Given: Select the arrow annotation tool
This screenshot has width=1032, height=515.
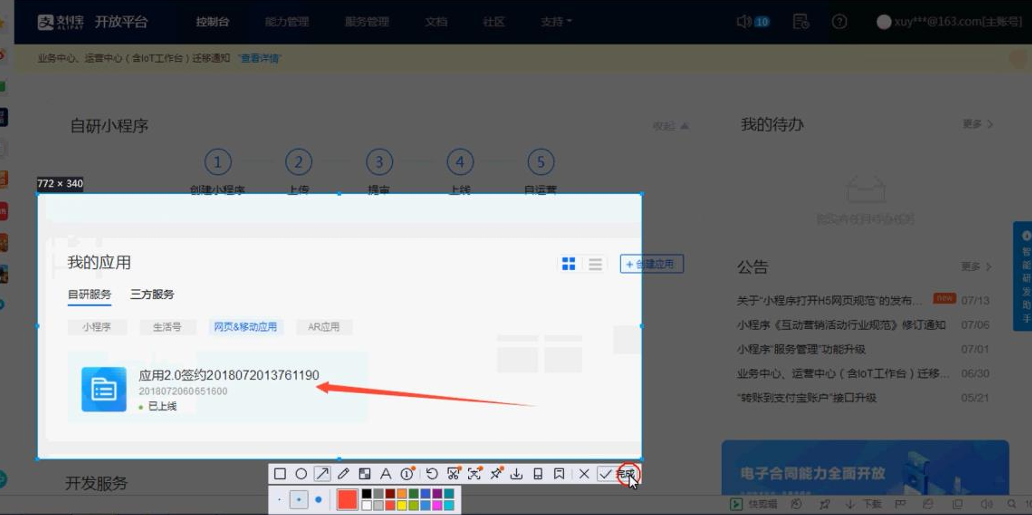Looking at the screenshot, I should 322,474.
